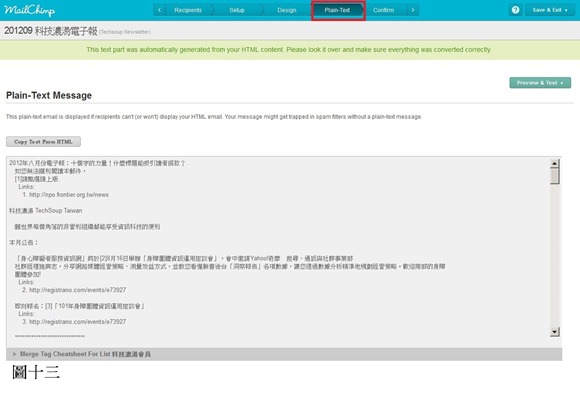This screenshot has width=580, height=394.
Task: Go to the Confirm step
Action: 383,10
